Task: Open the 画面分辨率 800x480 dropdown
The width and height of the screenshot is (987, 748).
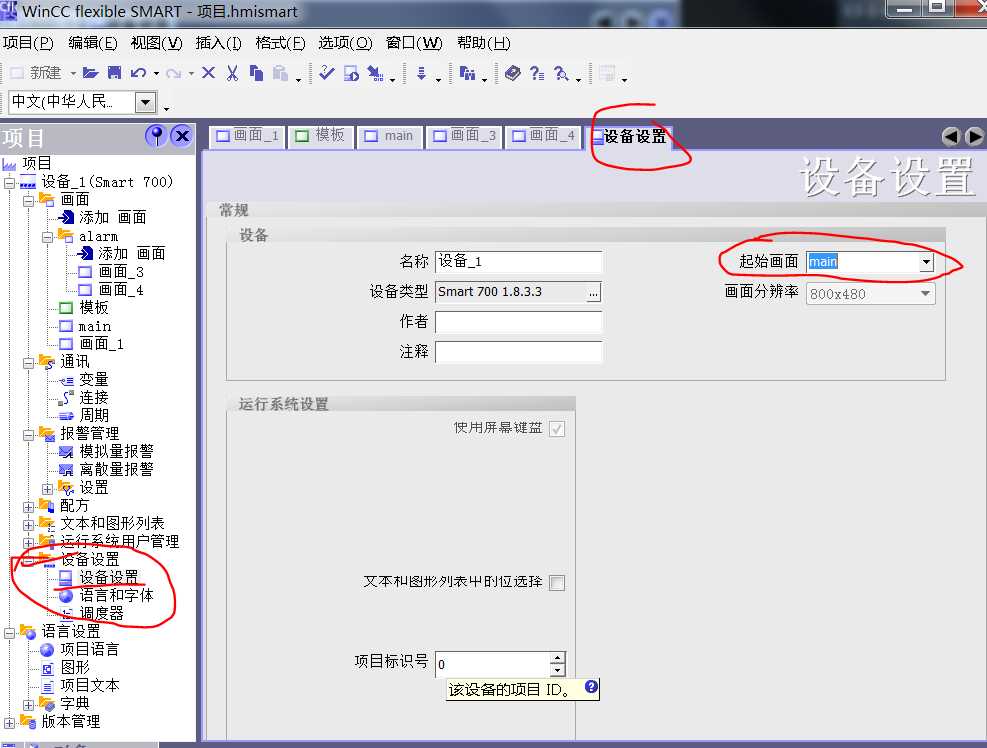Action: 925,294
